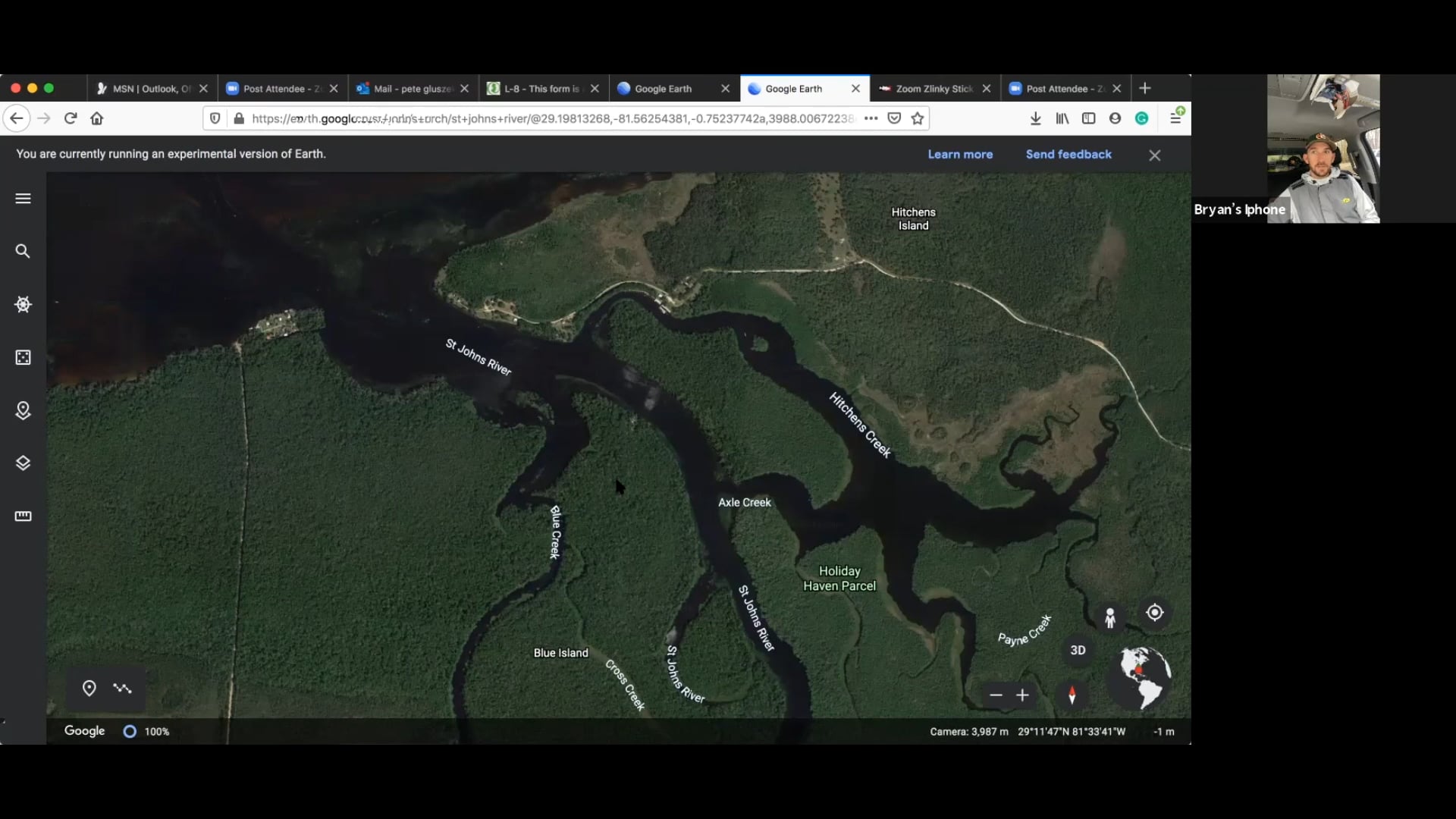Click the I'm Feeling Lucky dice icon
Viewport: 1456px width, 819px height.
point(23,357)
